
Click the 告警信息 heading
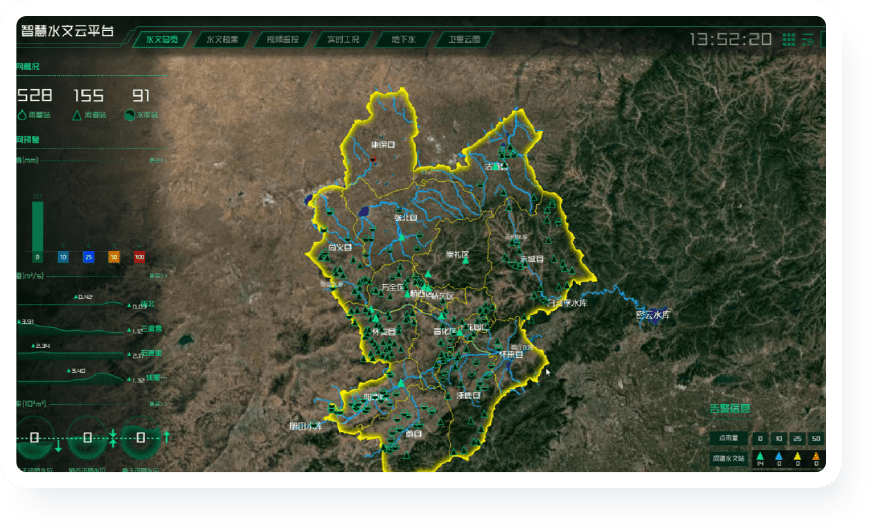pos(730,408)
